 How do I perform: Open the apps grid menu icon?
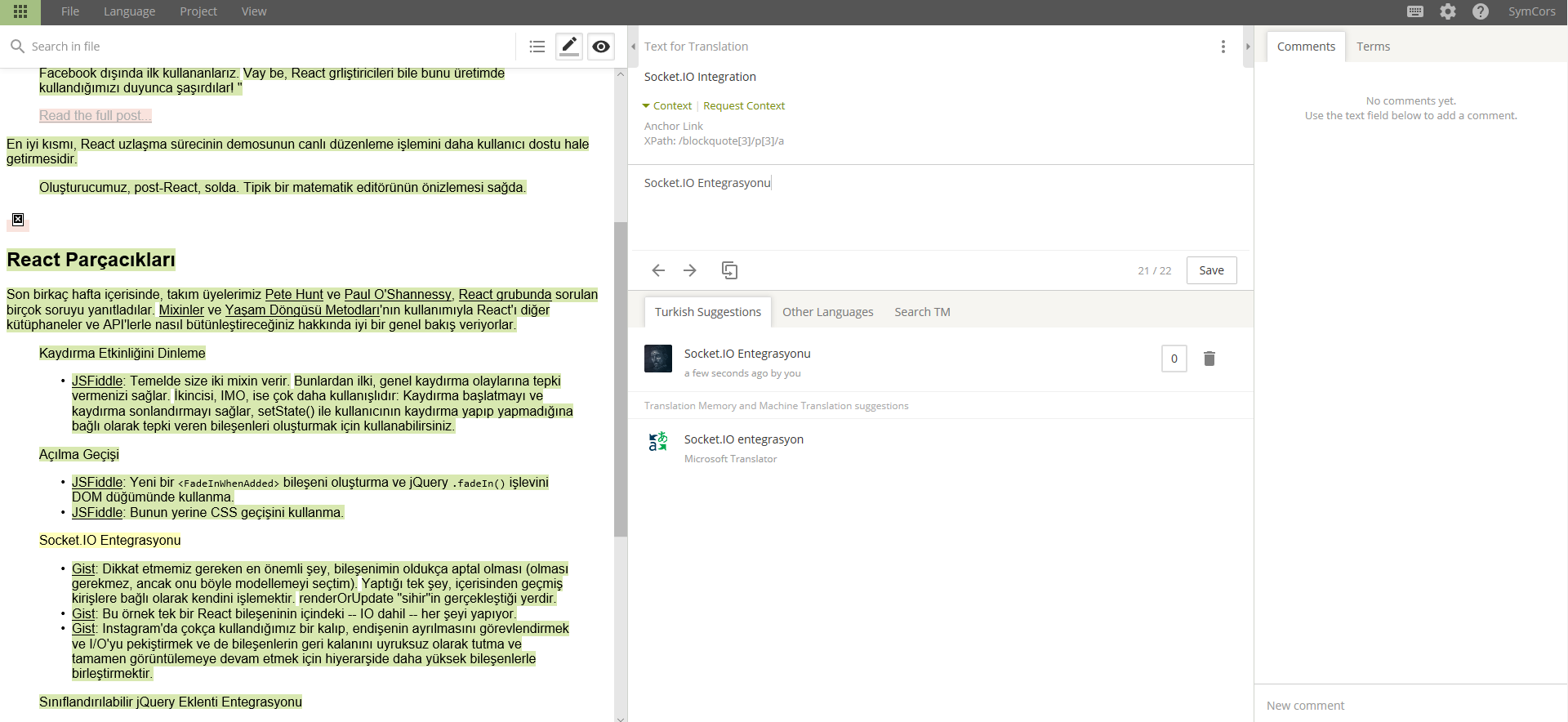[20, 11]
